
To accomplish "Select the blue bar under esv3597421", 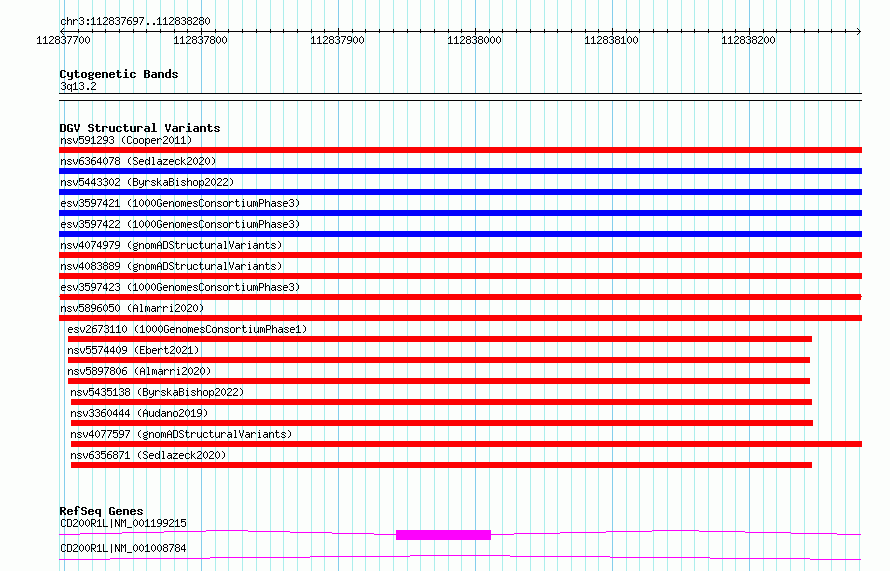I will coord(460,213).
